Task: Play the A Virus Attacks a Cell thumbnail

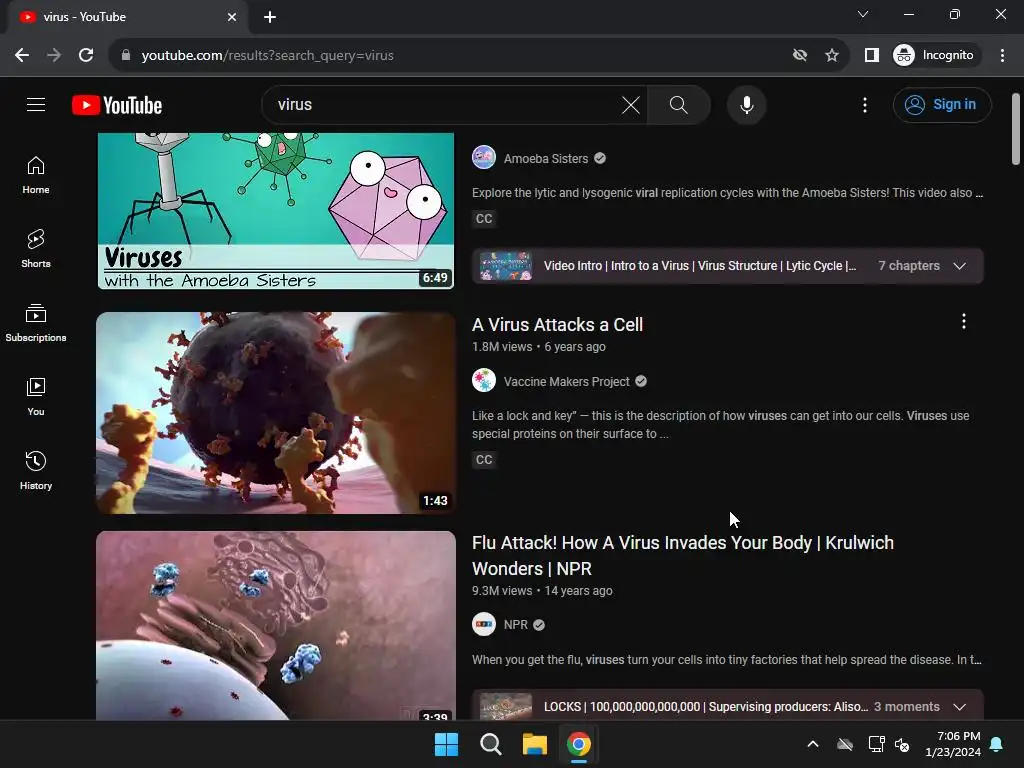Action: pyautogui.click(x=276, y=413)
